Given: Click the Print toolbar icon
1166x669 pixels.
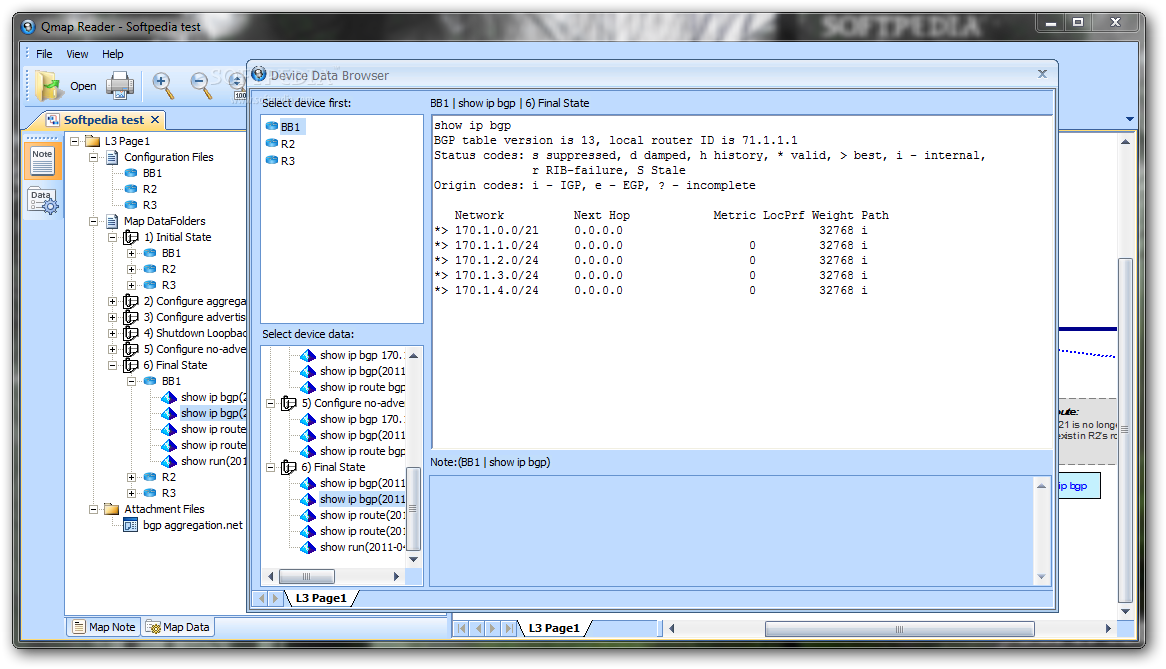Looking at the screenshot, I should point(120,85).
